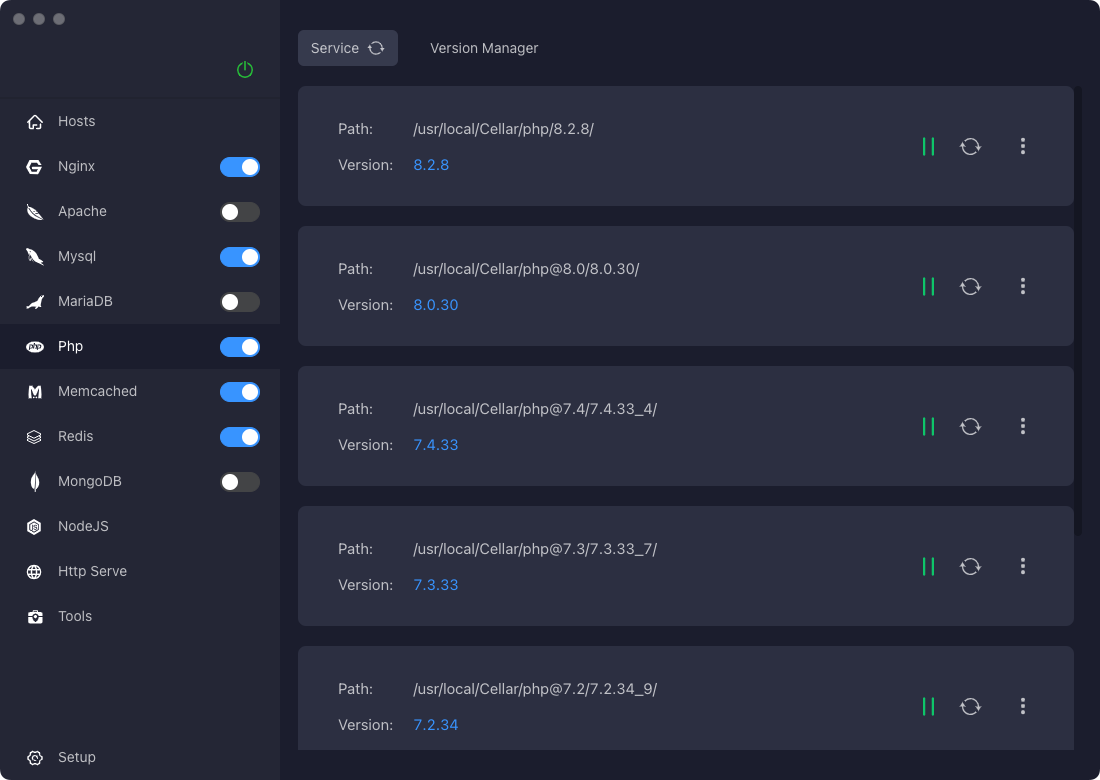Open Hosts from the sidebar

click(x=140, y=121)
